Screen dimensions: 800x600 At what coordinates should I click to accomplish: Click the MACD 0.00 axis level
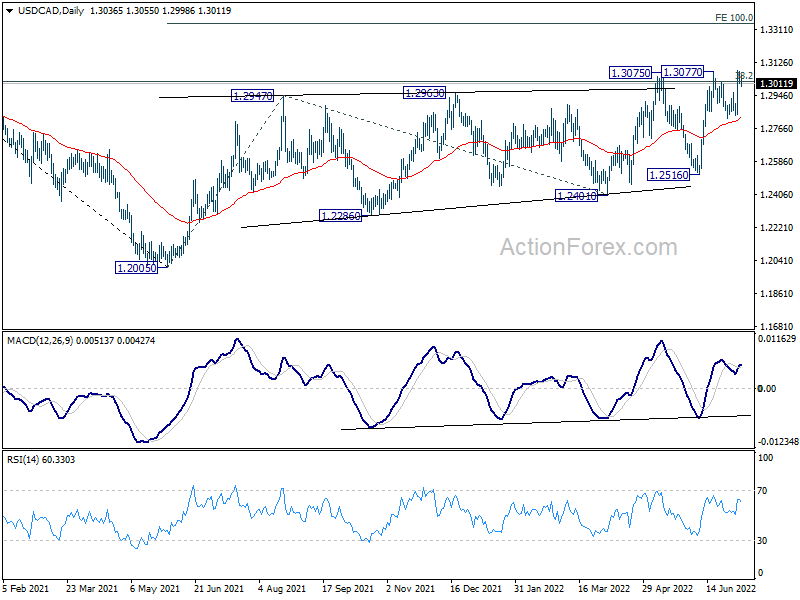pyautogui.click(x=766, y=388)
